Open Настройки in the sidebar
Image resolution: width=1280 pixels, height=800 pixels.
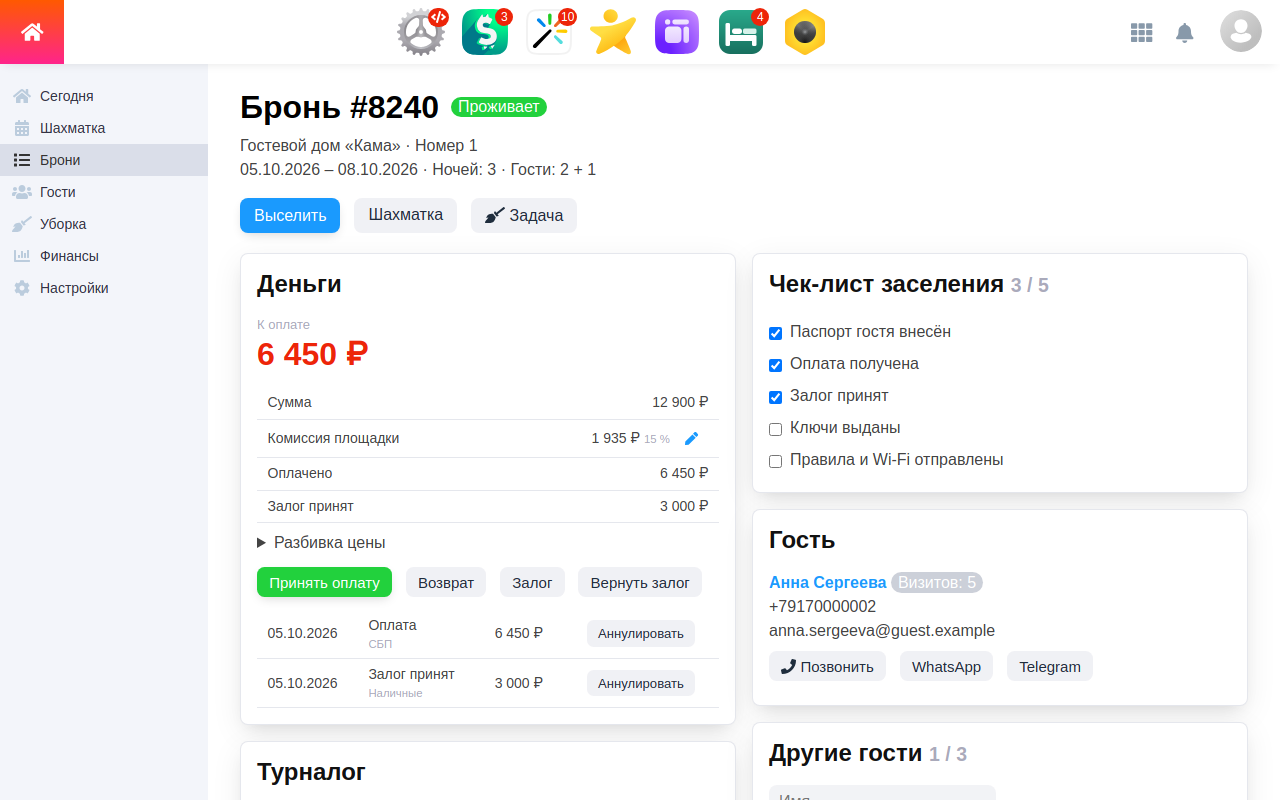click(x=104, y=288)
